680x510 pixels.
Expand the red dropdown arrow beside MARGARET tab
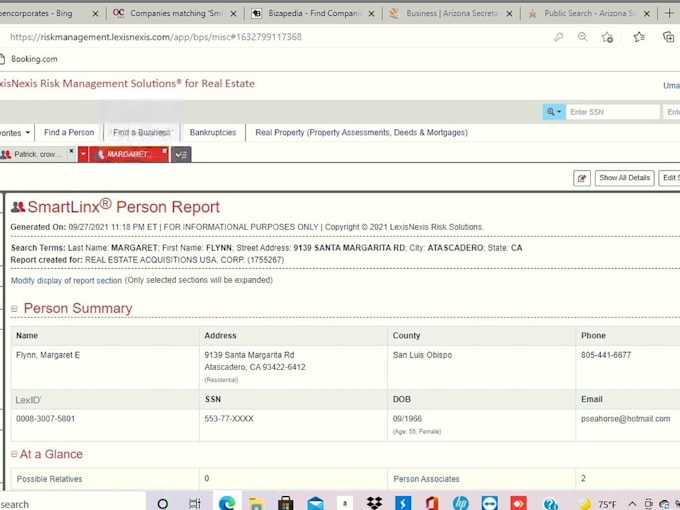click(83, 154)
